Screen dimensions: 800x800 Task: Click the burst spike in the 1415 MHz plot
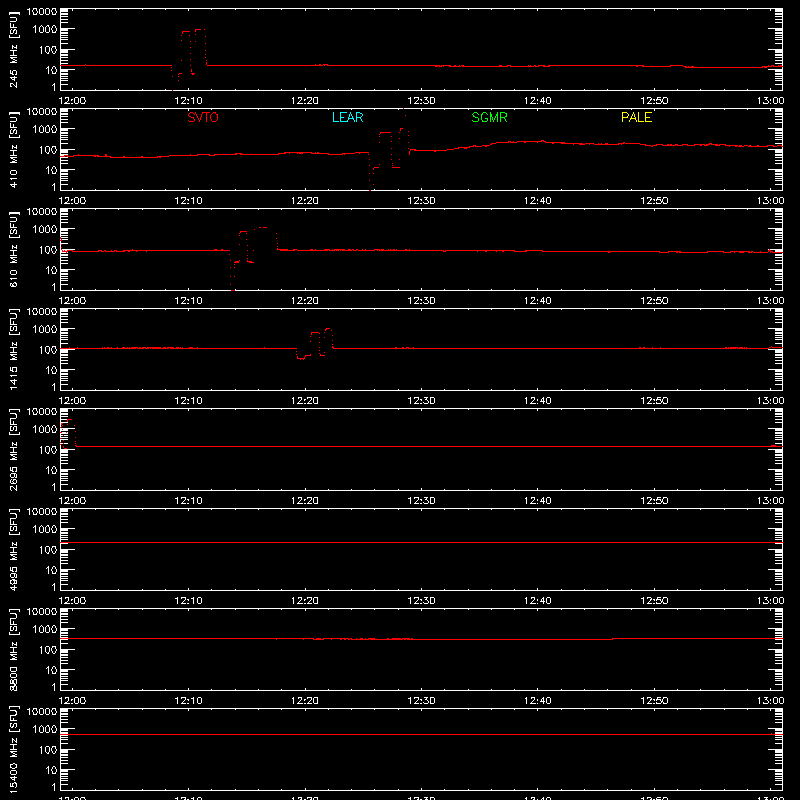tap(315, 343)
